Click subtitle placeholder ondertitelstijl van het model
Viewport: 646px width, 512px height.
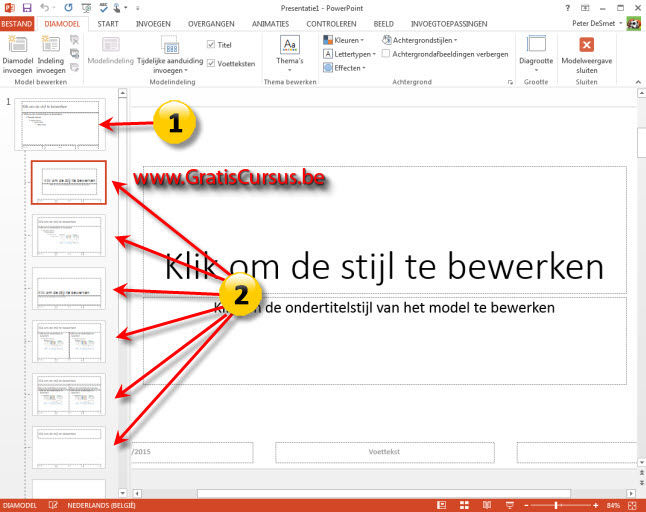tap(384, 341)
